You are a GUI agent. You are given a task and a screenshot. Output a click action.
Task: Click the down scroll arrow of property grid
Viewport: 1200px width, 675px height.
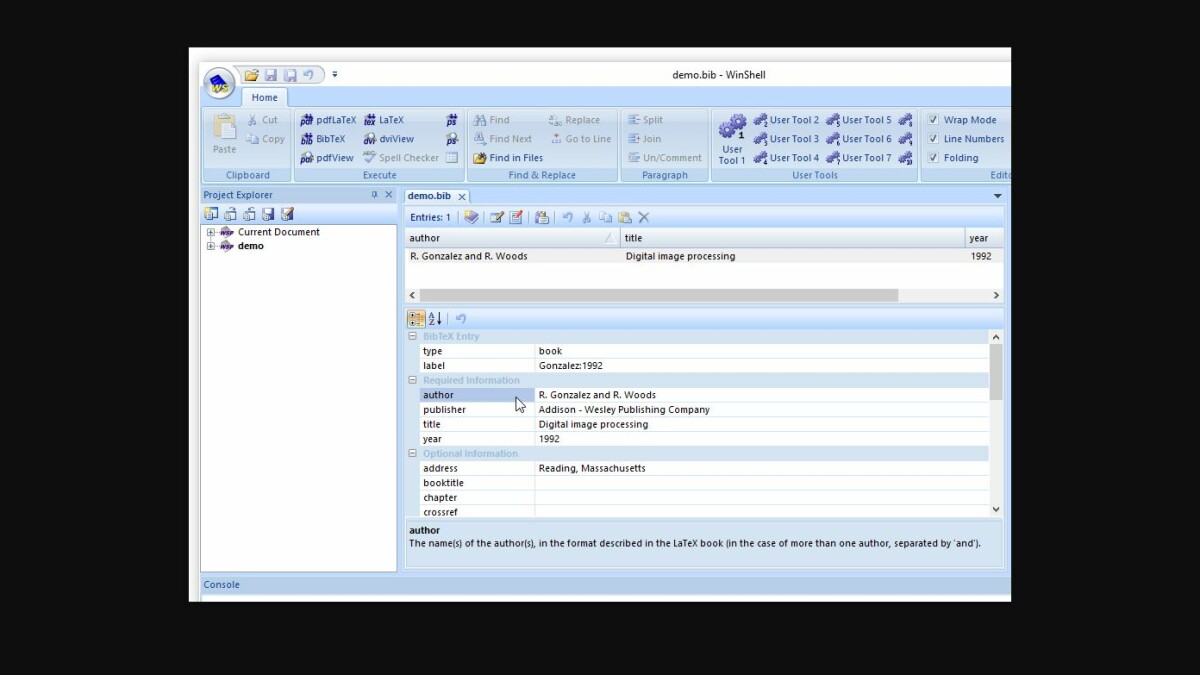pyautogui.click(x=995, y=510)
